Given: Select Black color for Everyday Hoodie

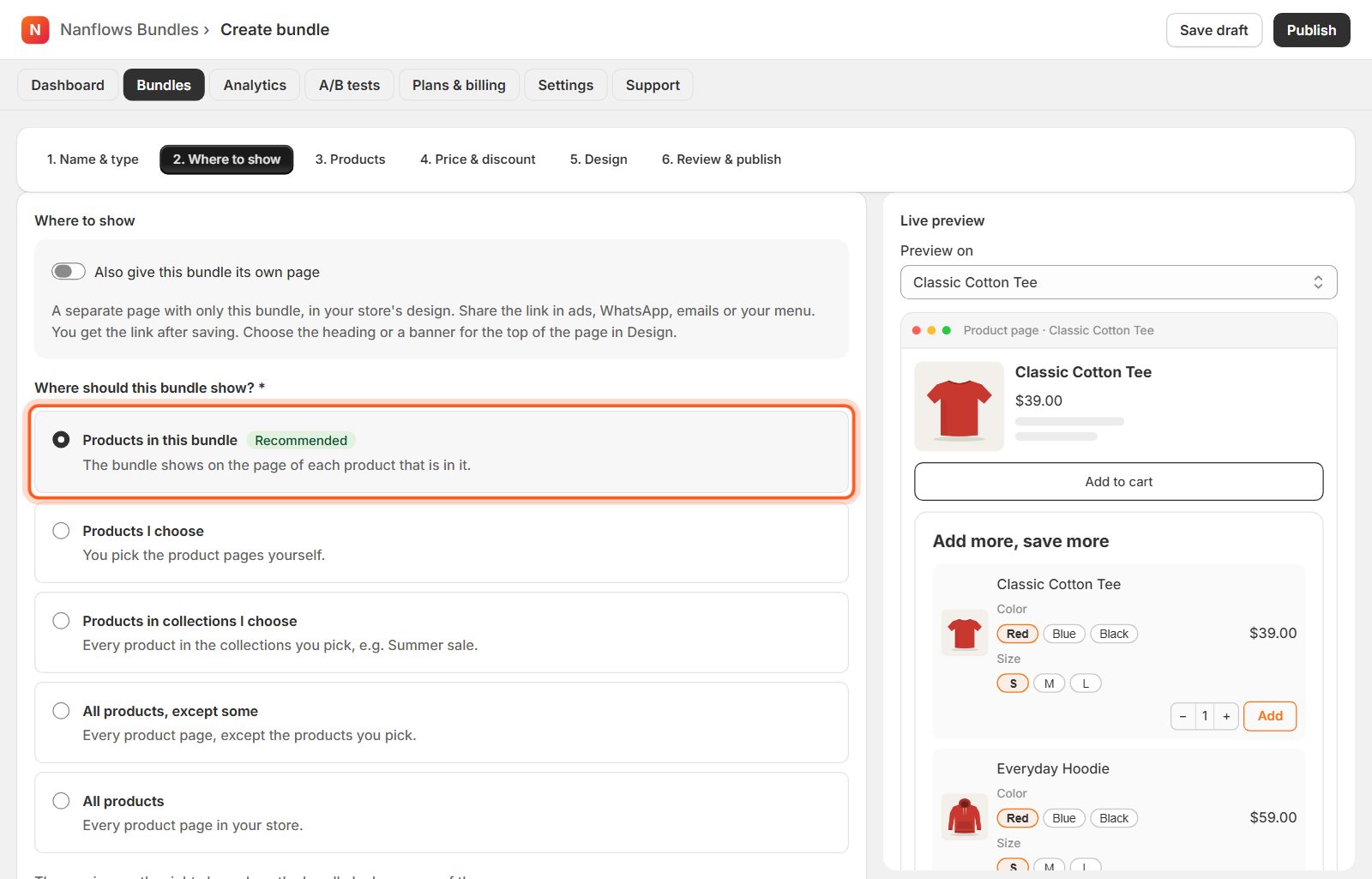Looking at the screenshot, I should point(1114,818).
